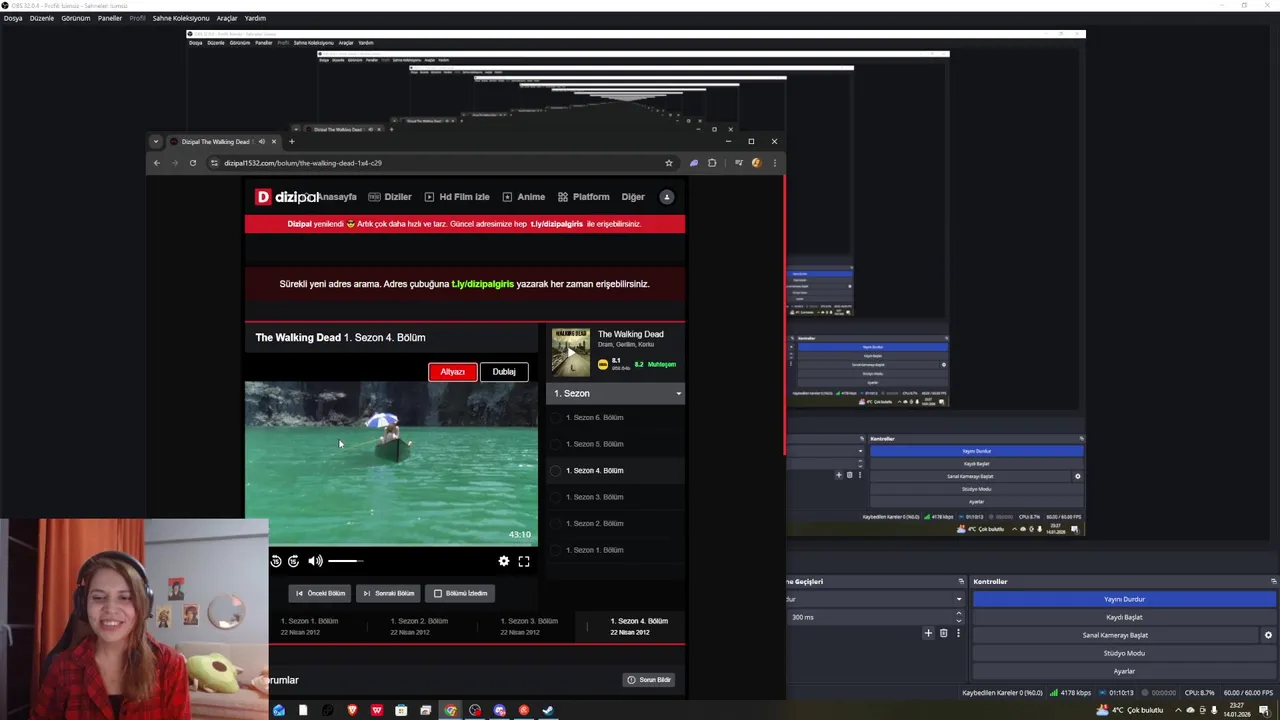
Task: Select the 1. Sezon 6. Bölüm radio
Action: pos(557,418)
